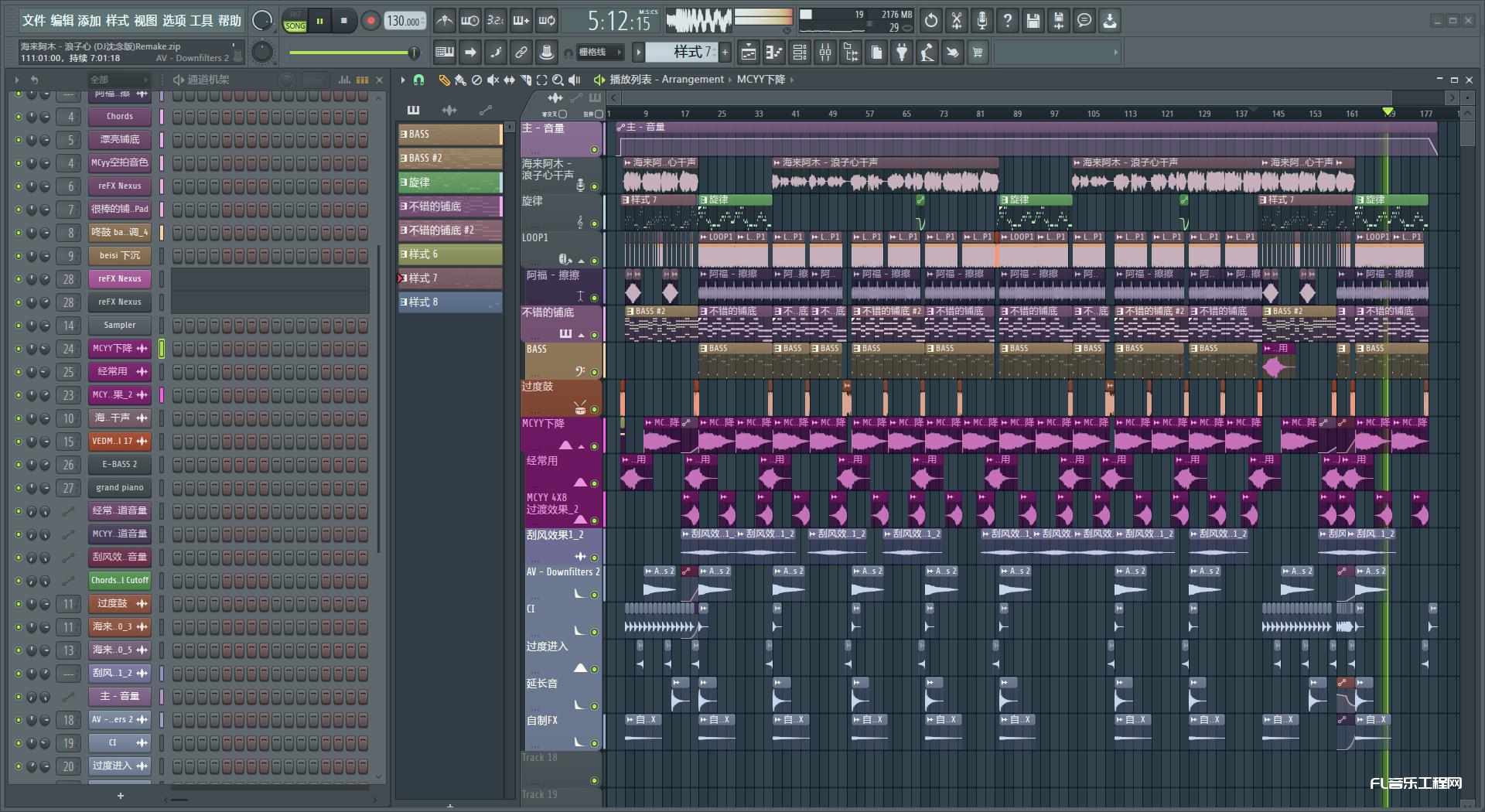Toggle loop recording icon

(547, 21)
